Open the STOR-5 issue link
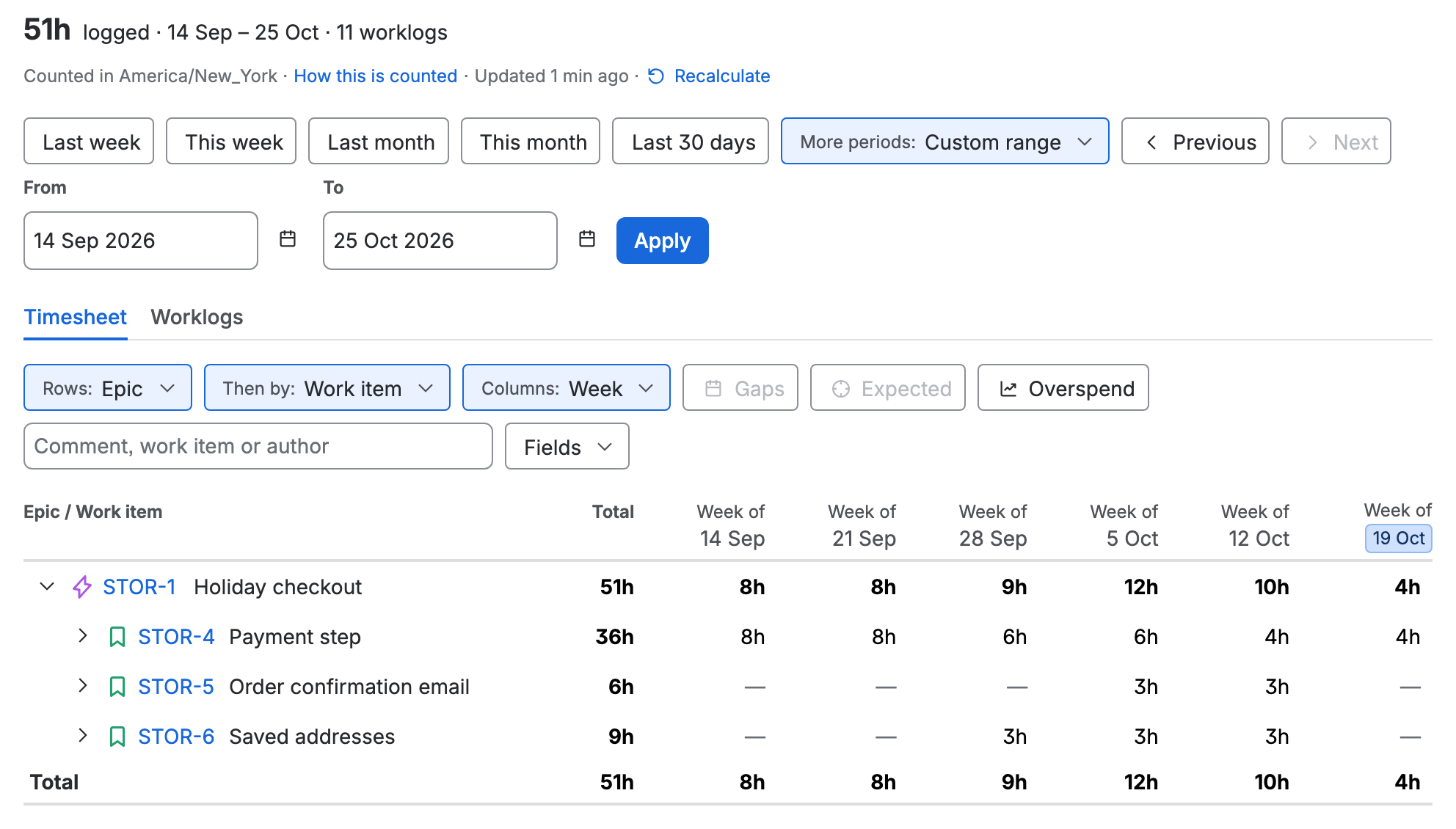1456x829 pixels. (x=176, y=687)
